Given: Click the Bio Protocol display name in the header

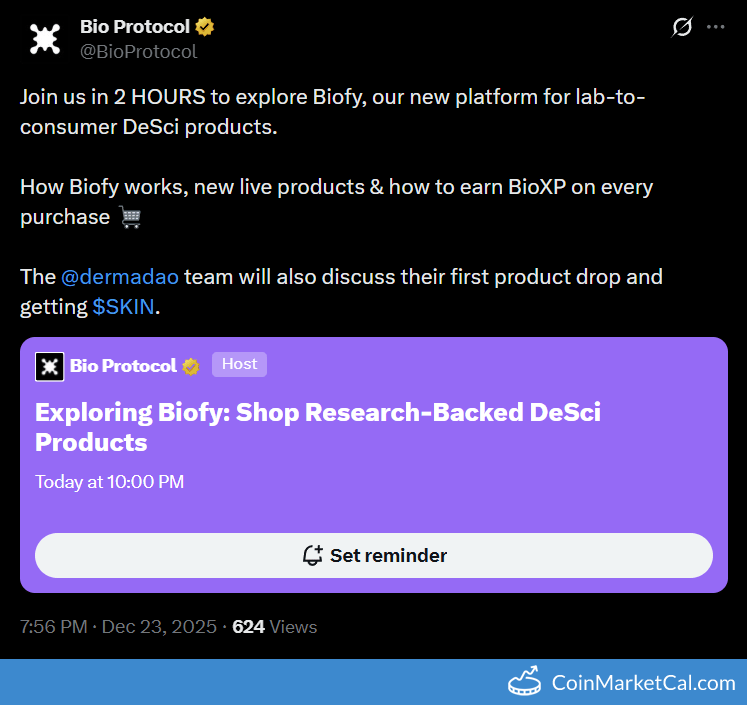Looking at the screenshot, I should (134, 27).
